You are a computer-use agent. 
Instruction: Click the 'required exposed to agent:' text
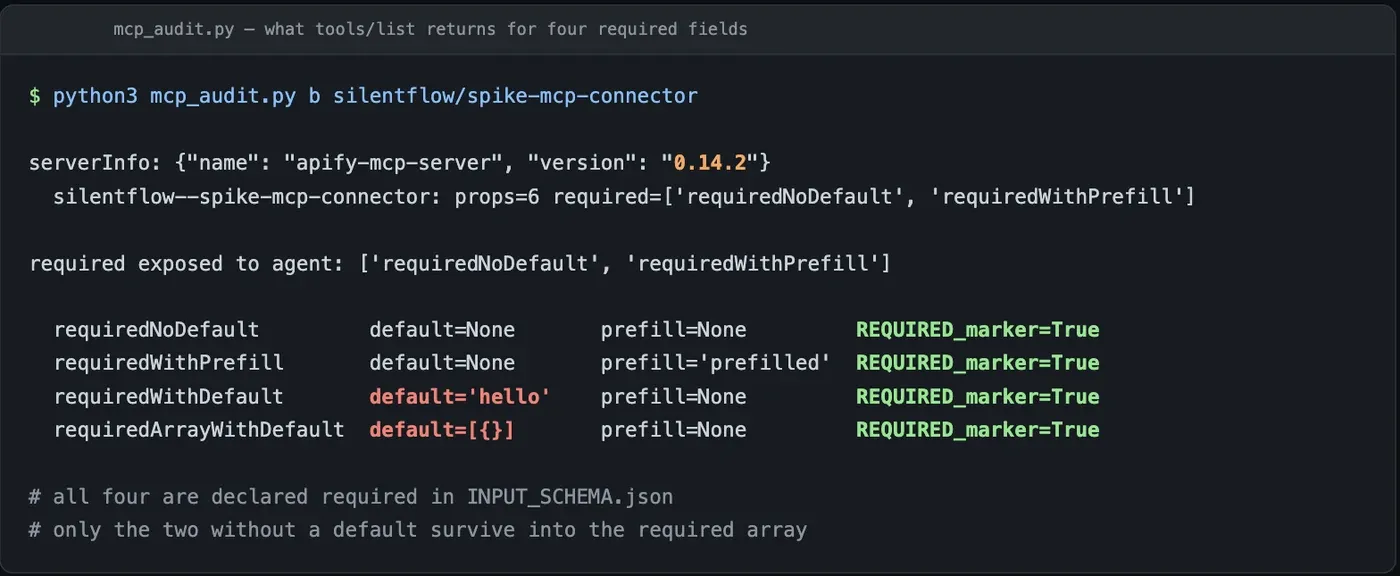(x=187, y=264)
